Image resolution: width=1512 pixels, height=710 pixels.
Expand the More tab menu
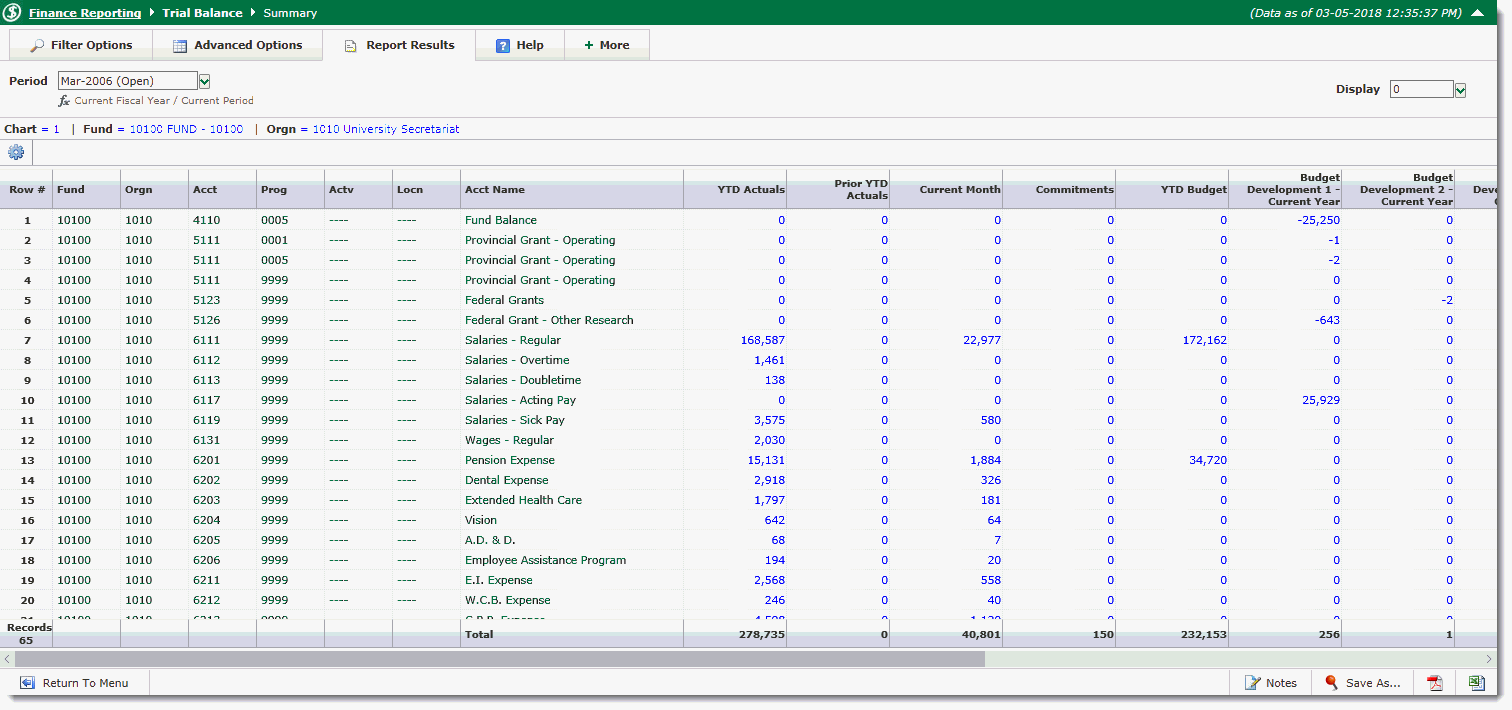[x=607, y=45]
